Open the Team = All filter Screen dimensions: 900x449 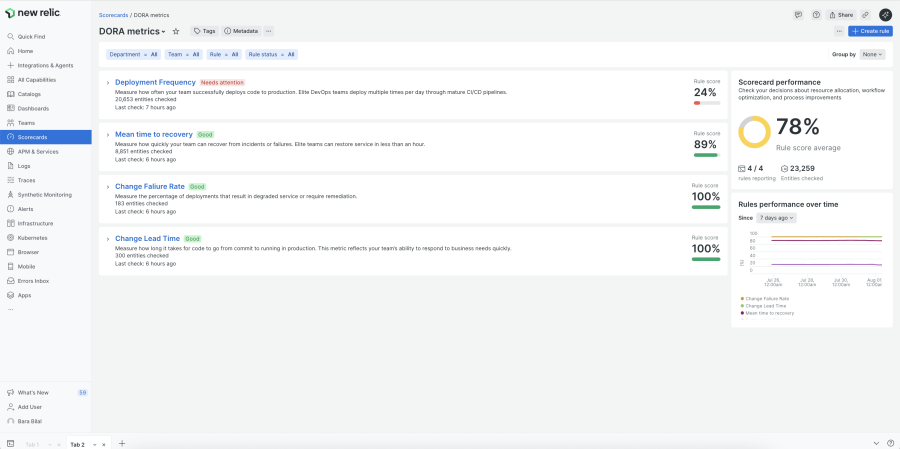[x=184, y=55]
